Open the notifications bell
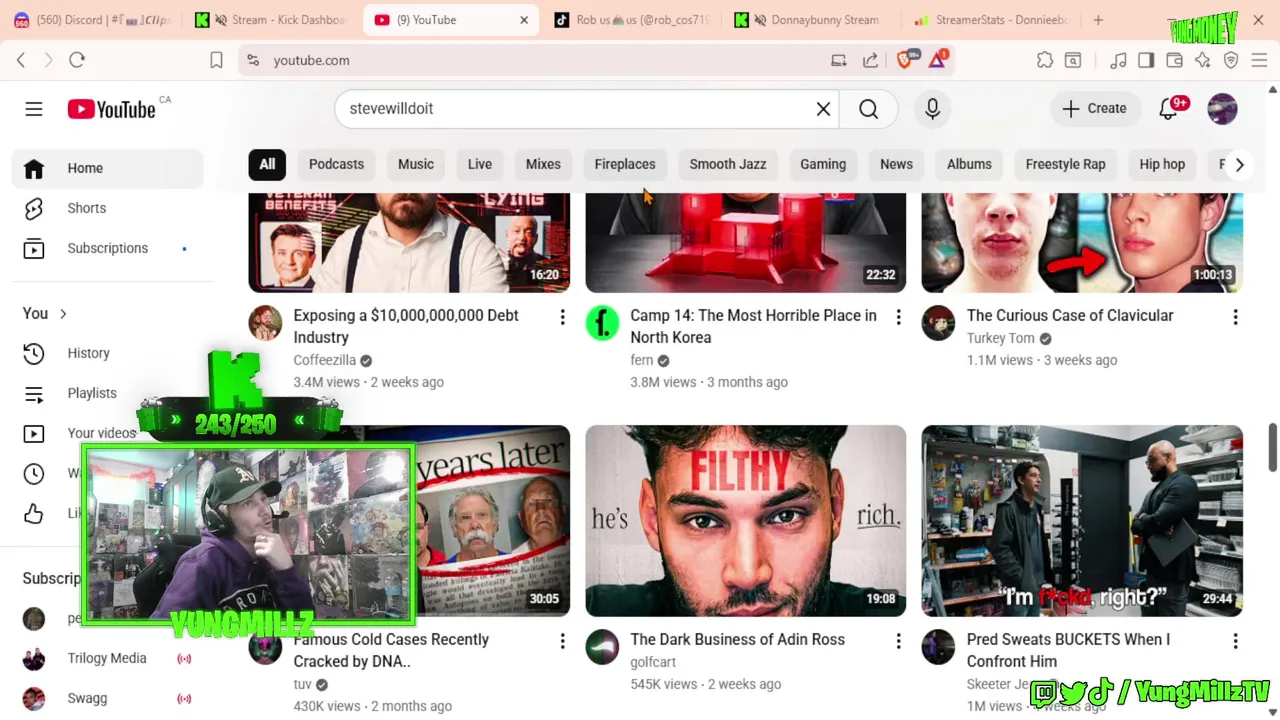 pos(1168,109)
